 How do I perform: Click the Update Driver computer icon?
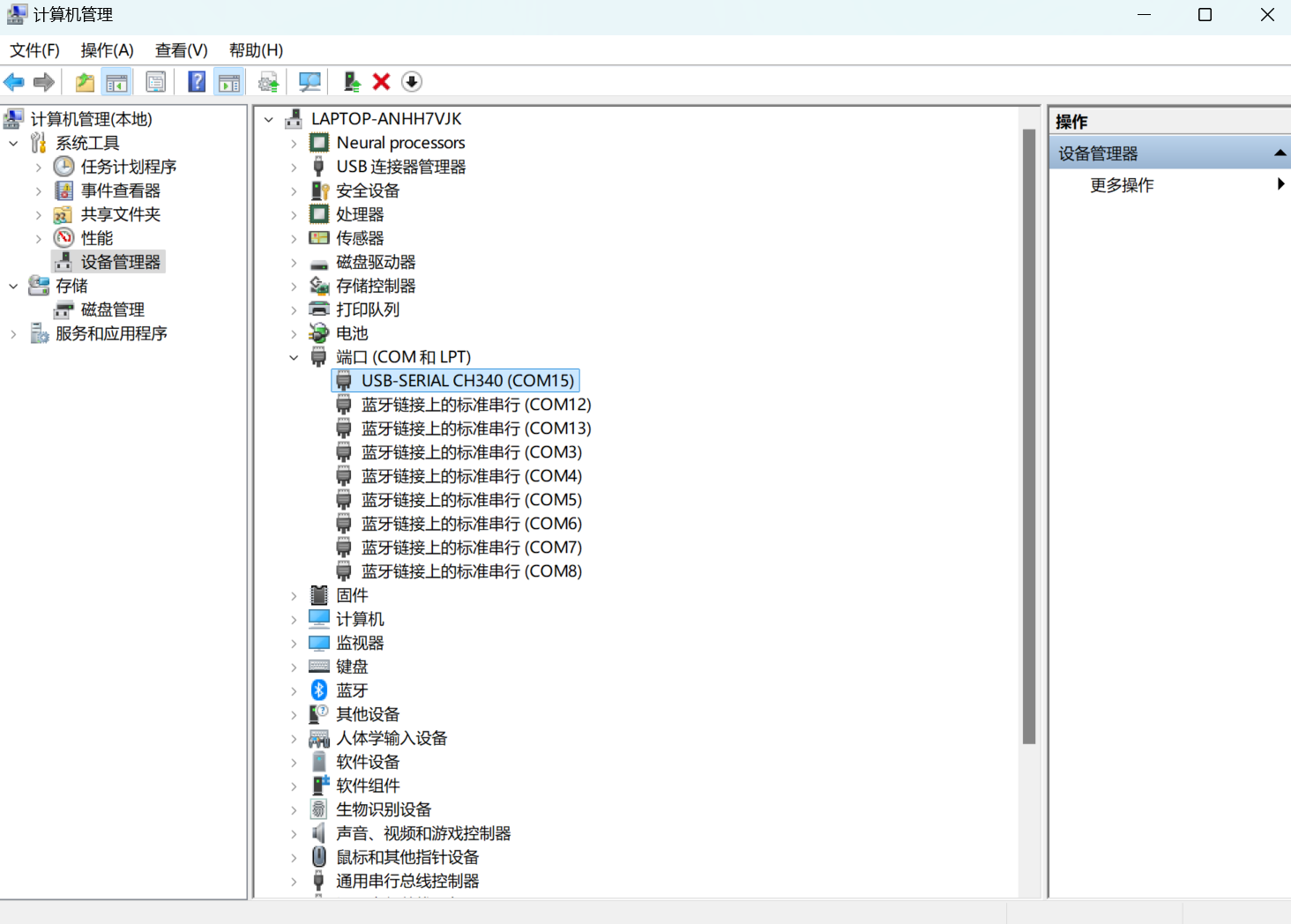tap(352, 82)
